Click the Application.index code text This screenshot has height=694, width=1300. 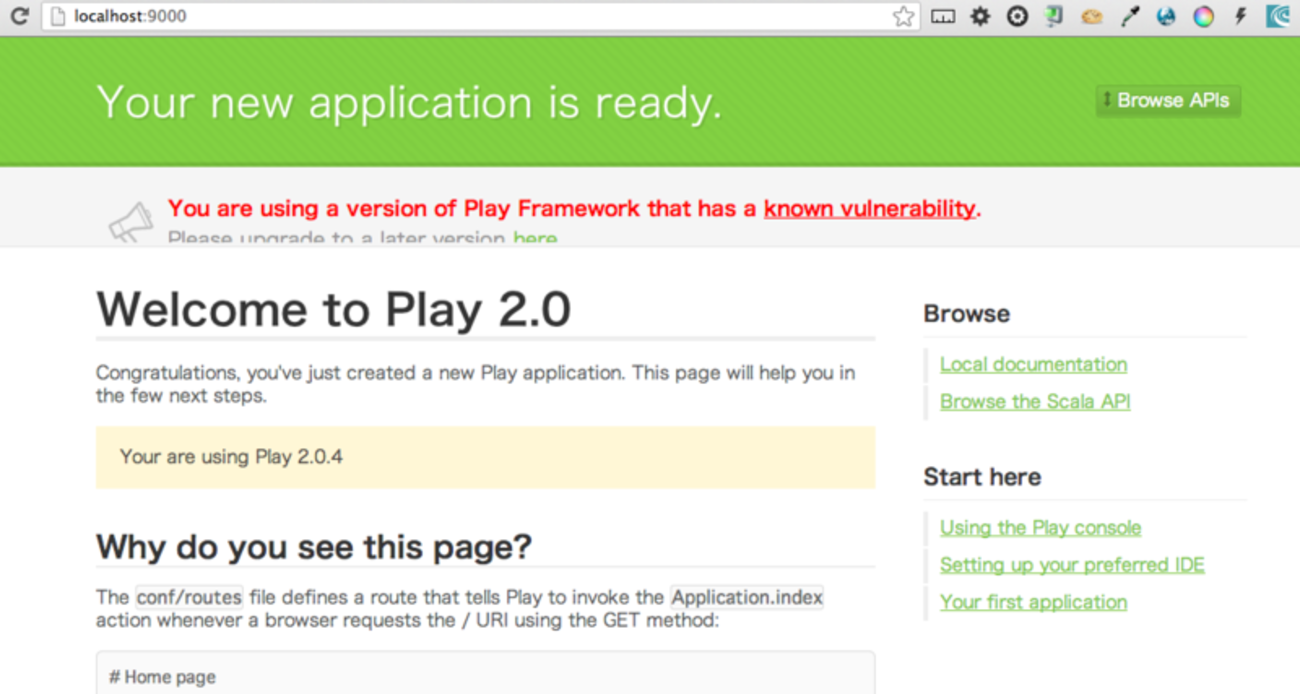[747, 598]
